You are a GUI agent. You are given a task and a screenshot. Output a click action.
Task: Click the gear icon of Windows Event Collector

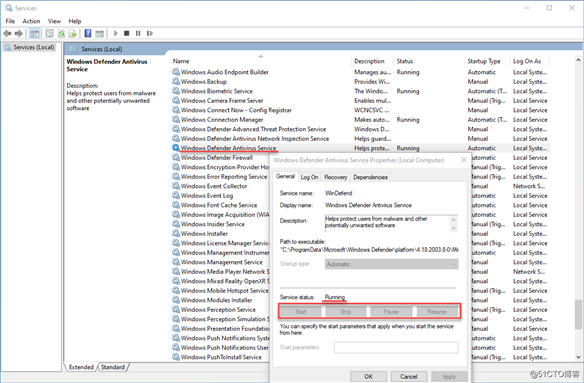click(x=176, y=186)
